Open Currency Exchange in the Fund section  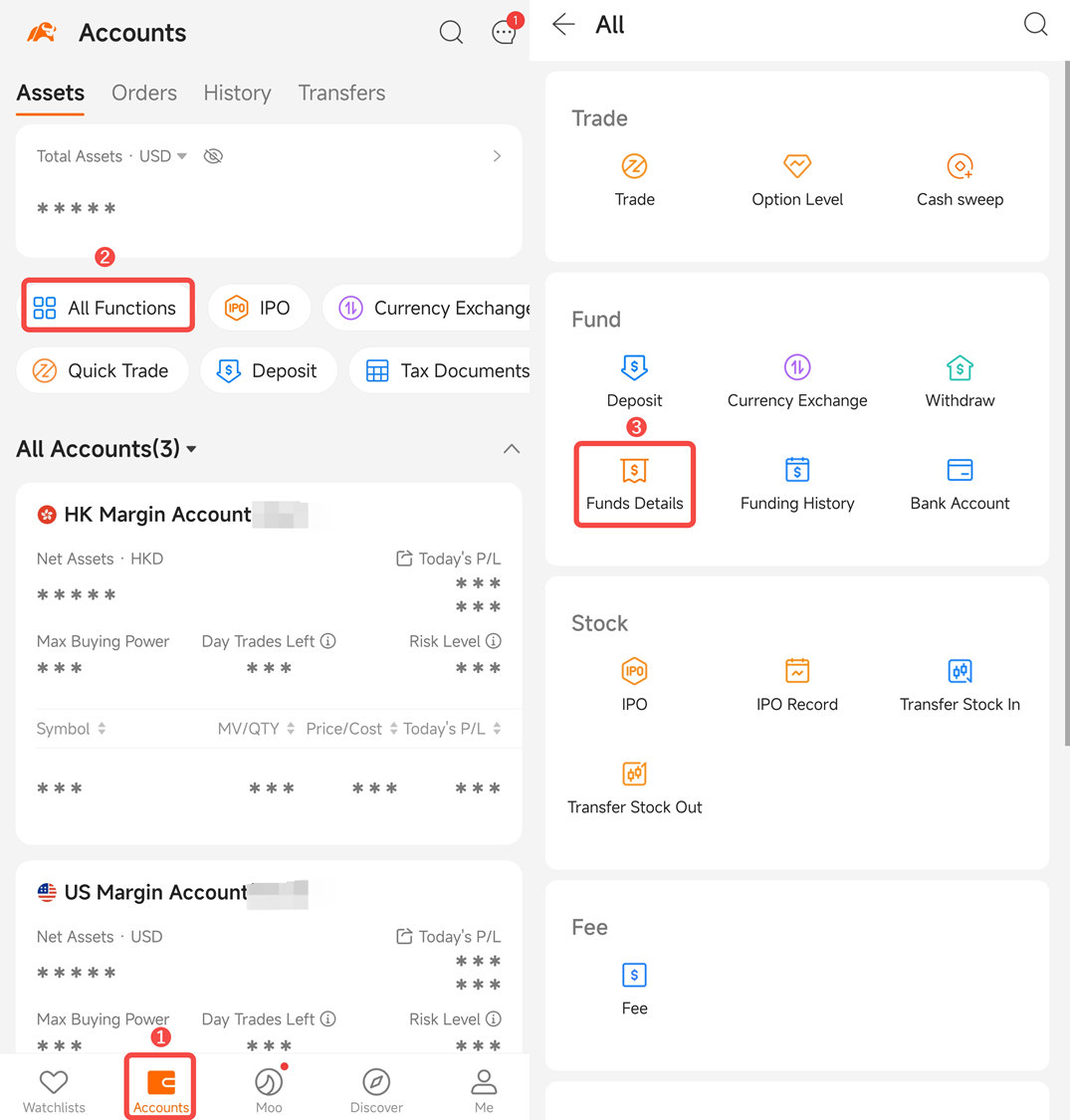coord(797,381)
